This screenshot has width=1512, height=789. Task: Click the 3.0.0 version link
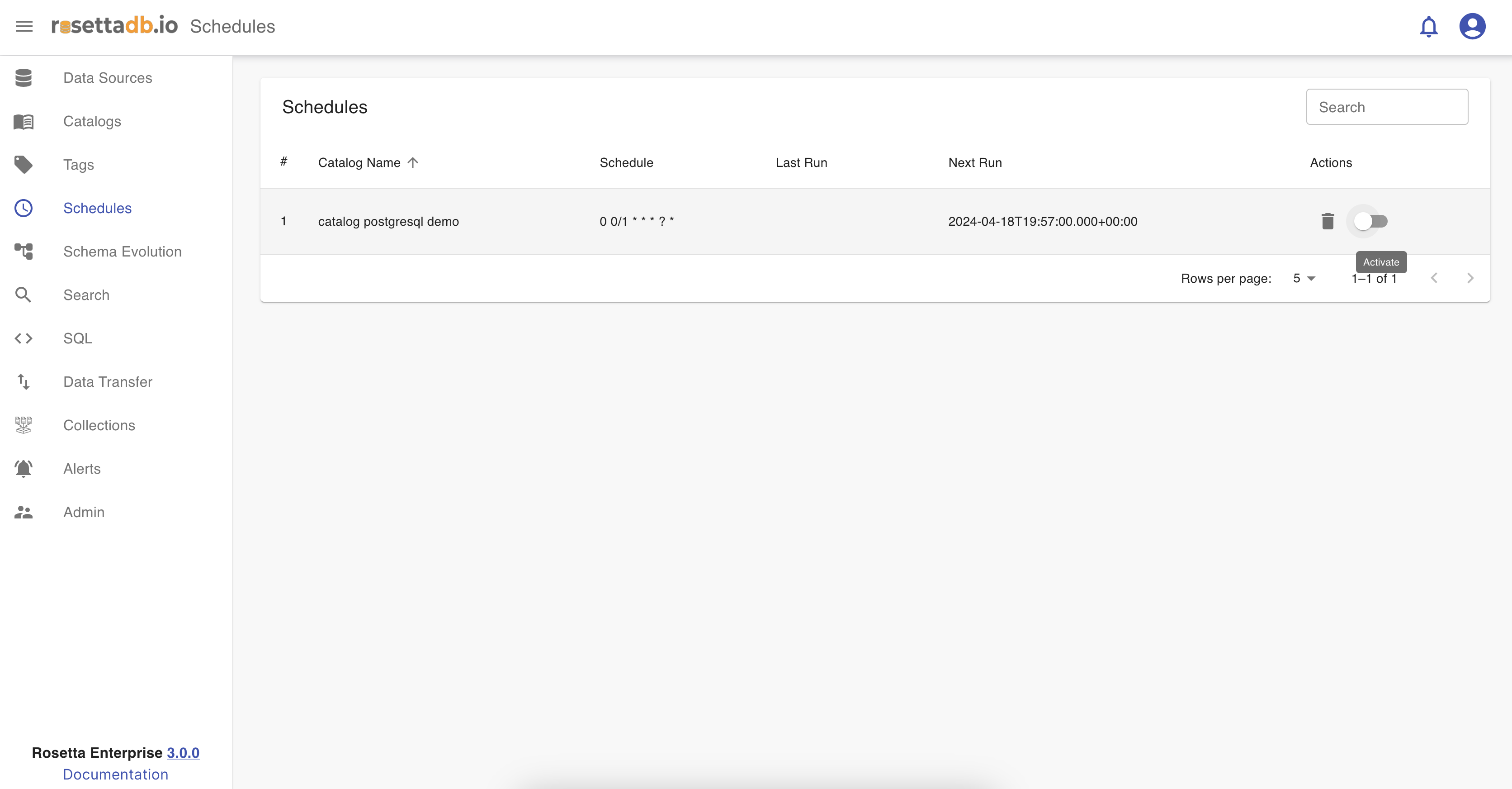tap(183, 752)
